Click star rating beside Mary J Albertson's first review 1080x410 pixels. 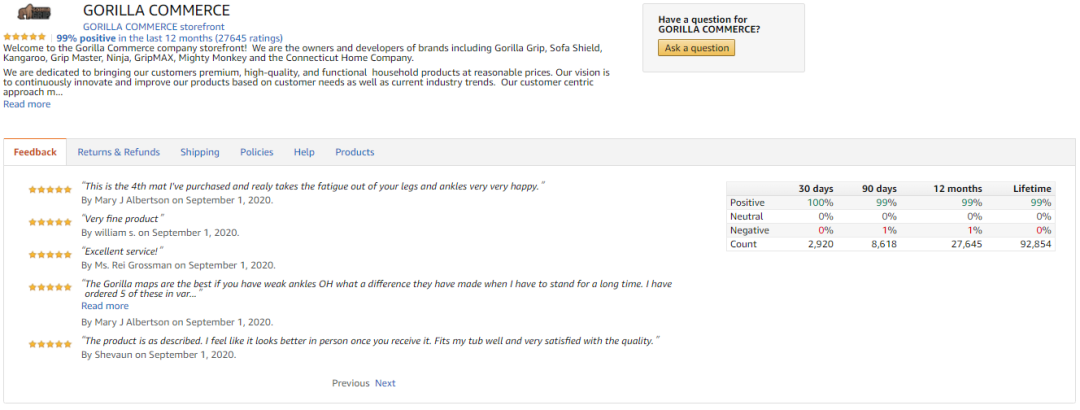tap(50, 189)
